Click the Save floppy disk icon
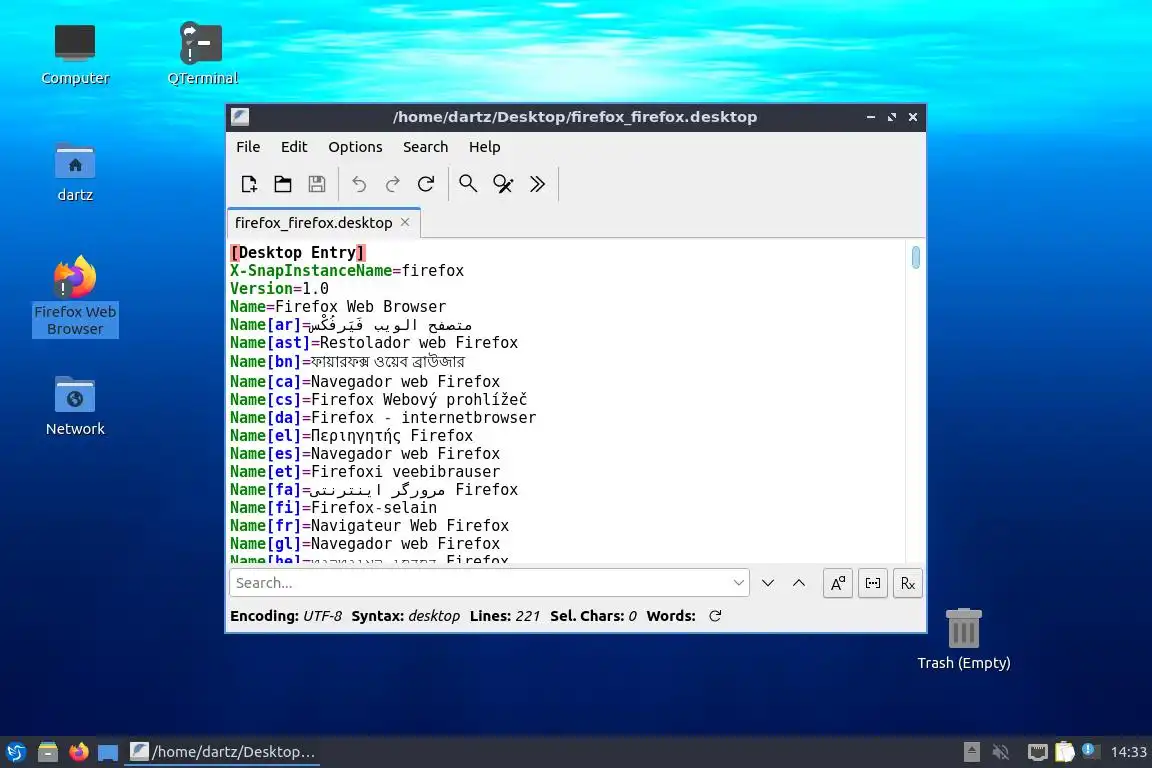This screenshot has height=768, width=1152. tap(317, 184)
